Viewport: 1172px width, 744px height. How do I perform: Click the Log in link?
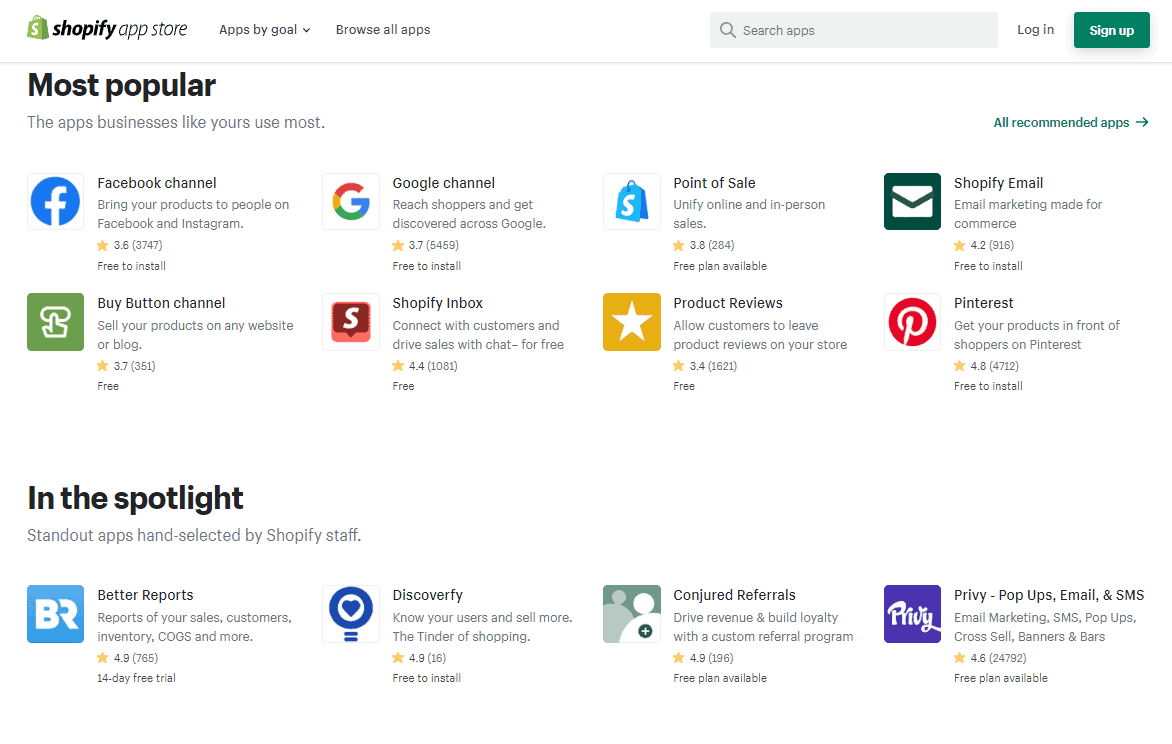click(1035, 29)
